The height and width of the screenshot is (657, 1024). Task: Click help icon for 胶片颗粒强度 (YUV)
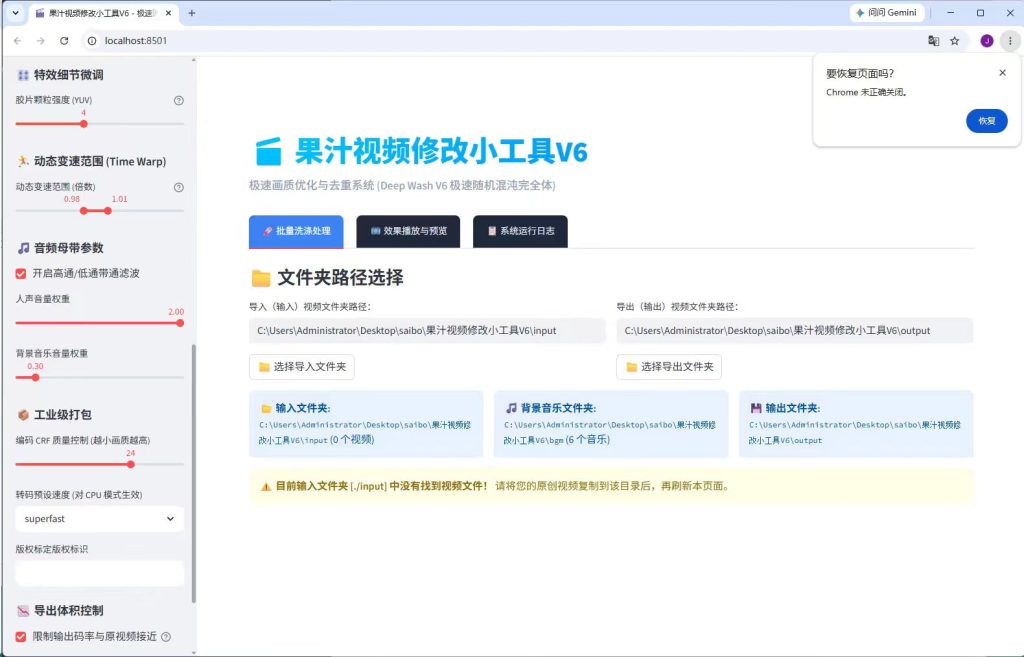click(x=179, y=101)
